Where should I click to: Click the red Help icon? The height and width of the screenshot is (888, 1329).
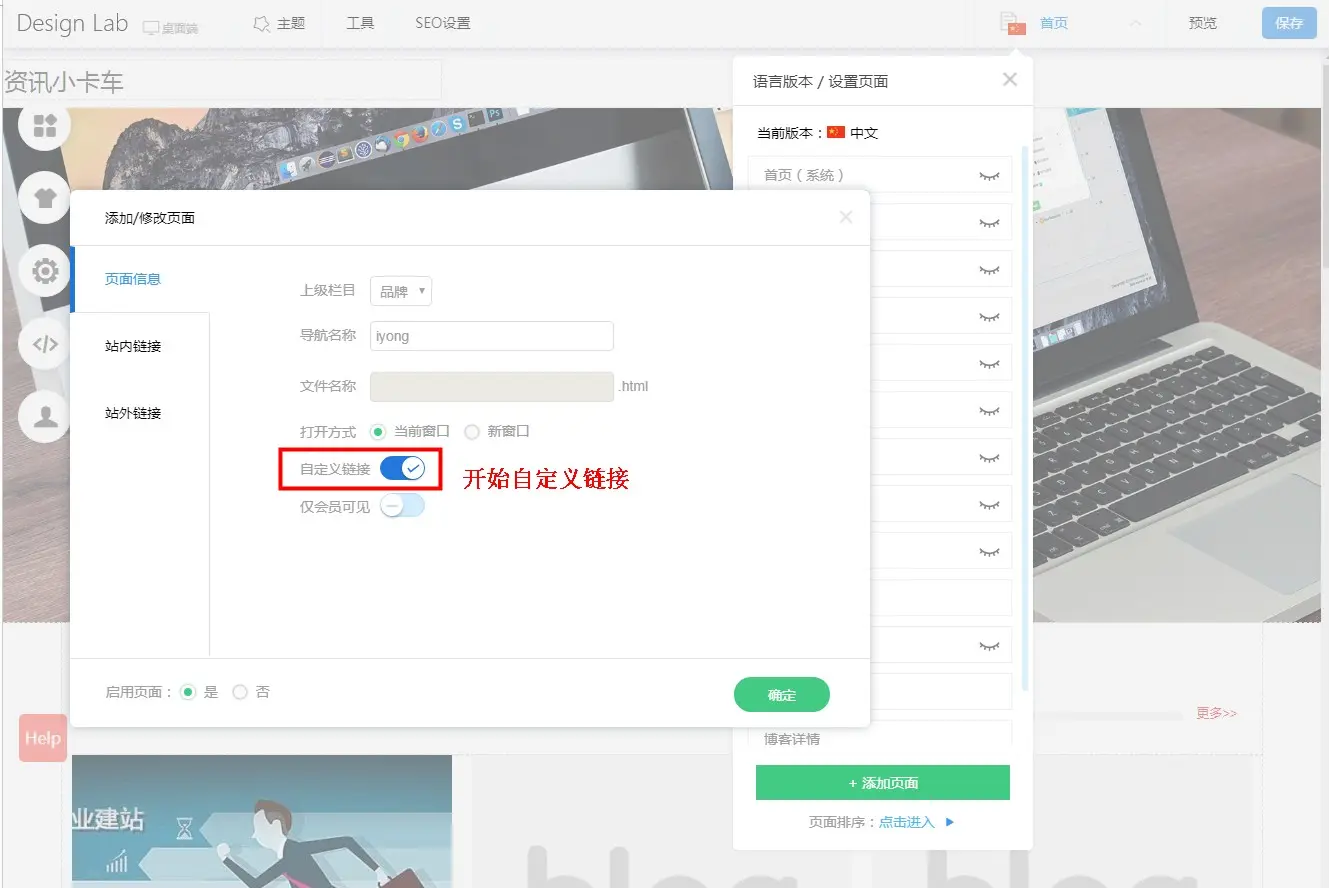pos(43,738)
